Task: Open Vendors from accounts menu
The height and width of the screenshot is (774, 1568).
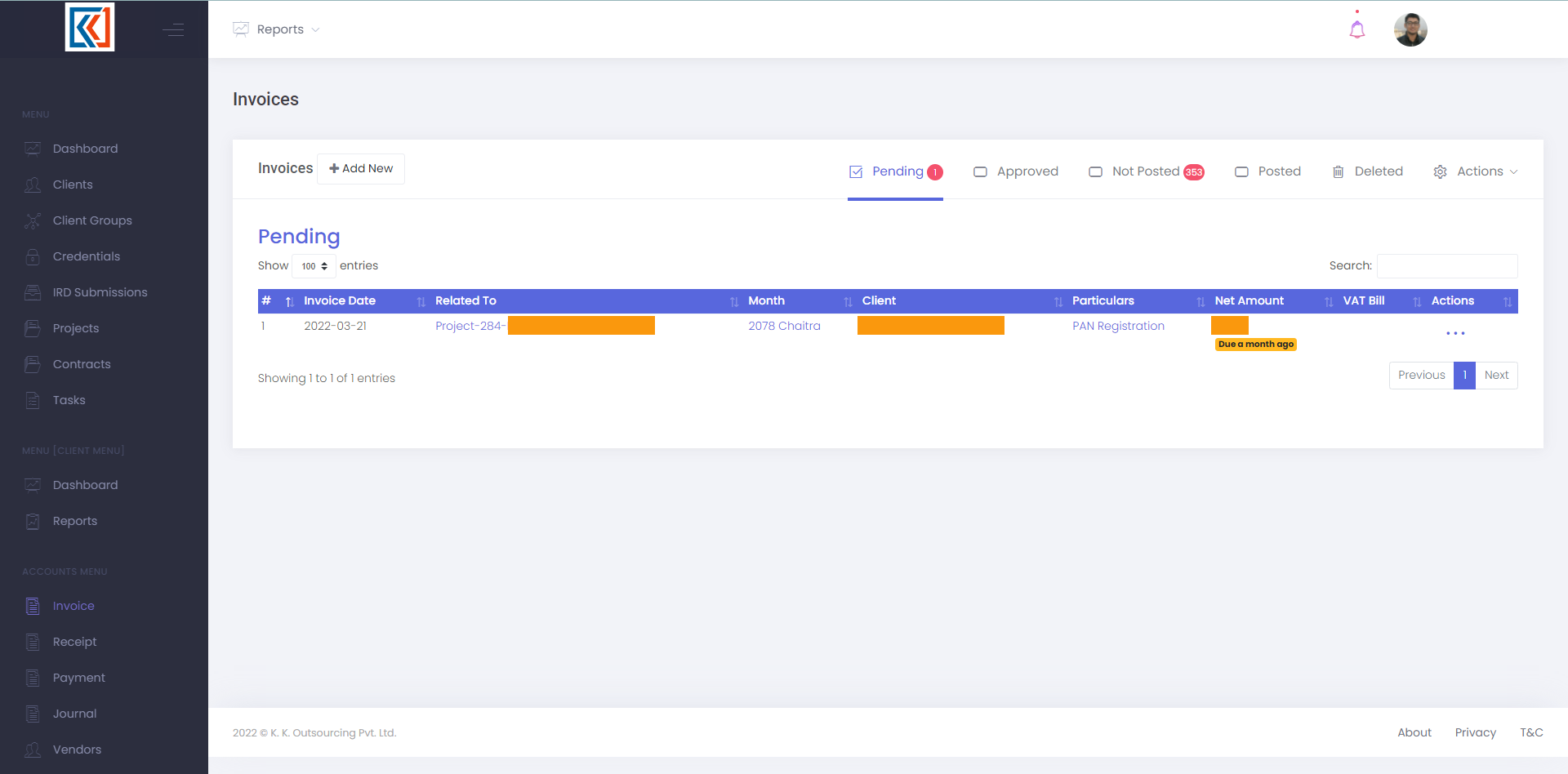Action: (x=77, y=750)
